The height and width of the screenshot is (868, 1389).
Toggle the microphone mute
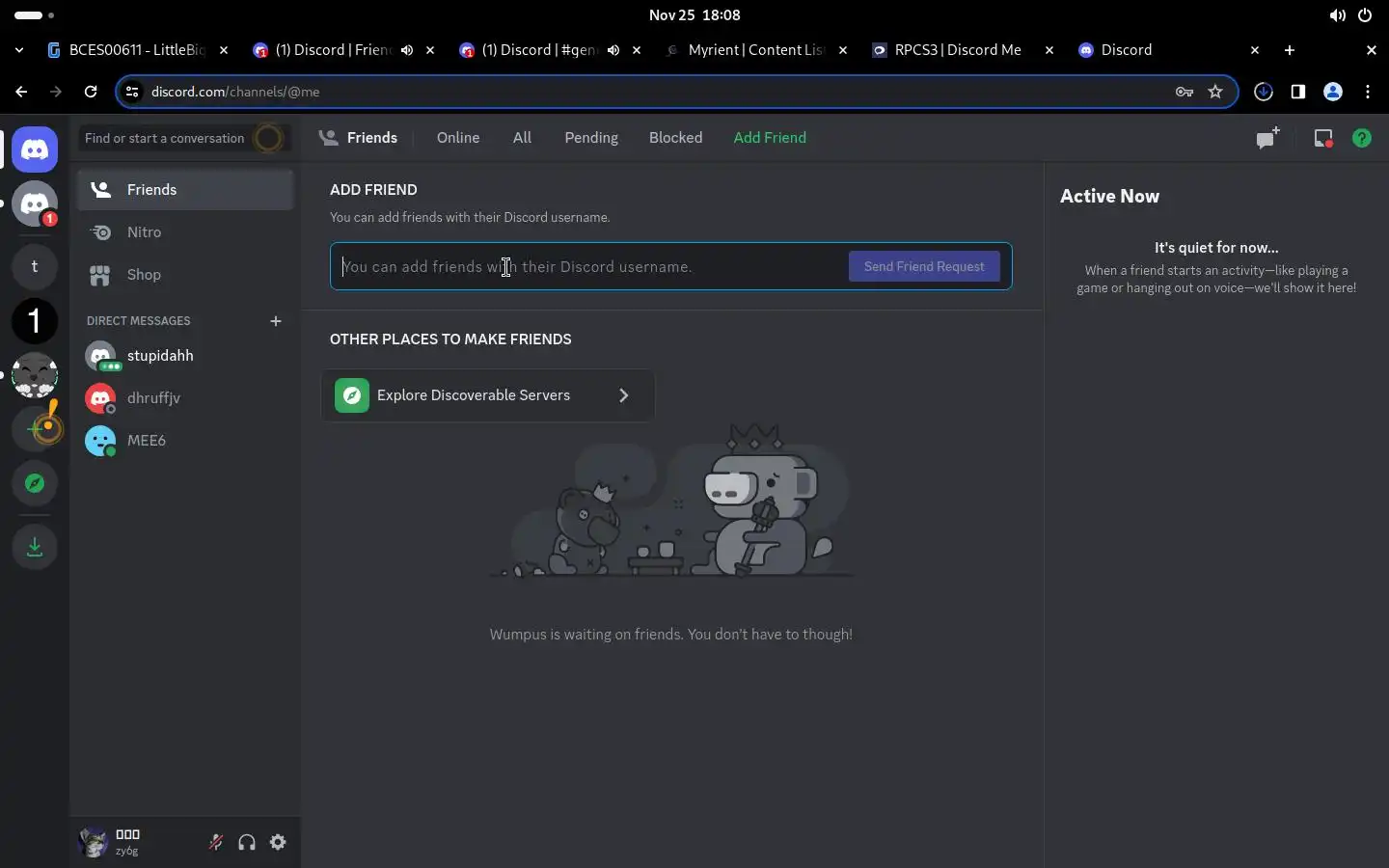point(216,842)
